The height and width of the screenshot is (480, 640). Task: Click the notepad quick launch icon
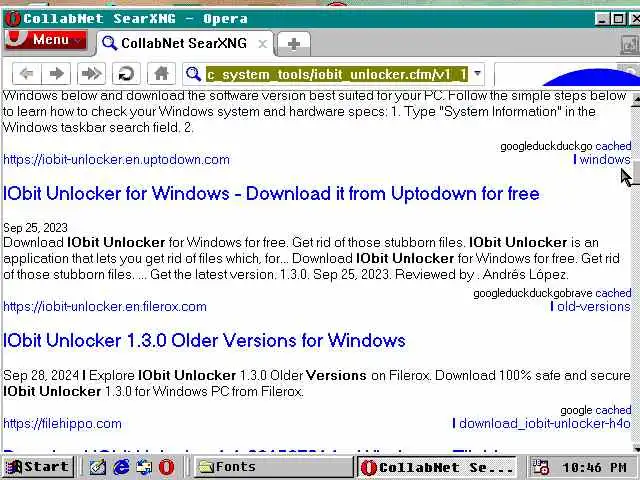pyautogui.click(x=98, y=467)
